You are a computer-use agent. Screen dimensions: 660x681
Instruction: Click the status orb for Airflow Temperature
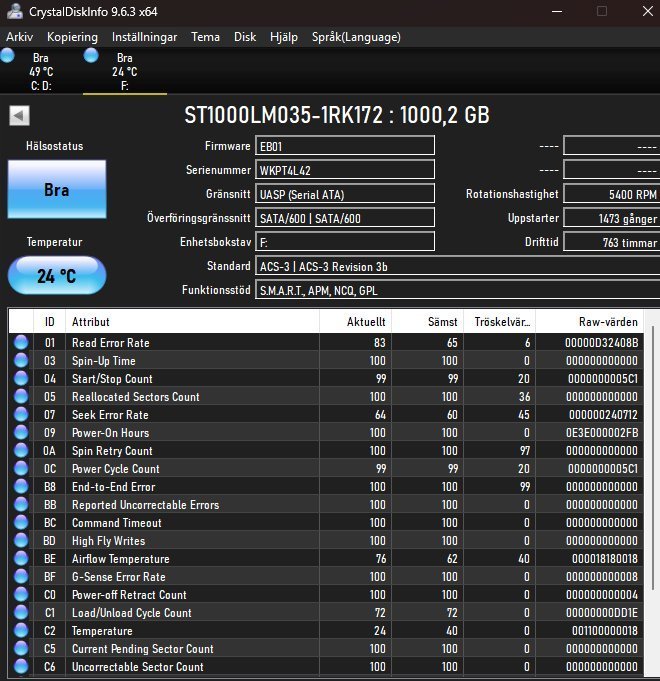coord(21,559)
